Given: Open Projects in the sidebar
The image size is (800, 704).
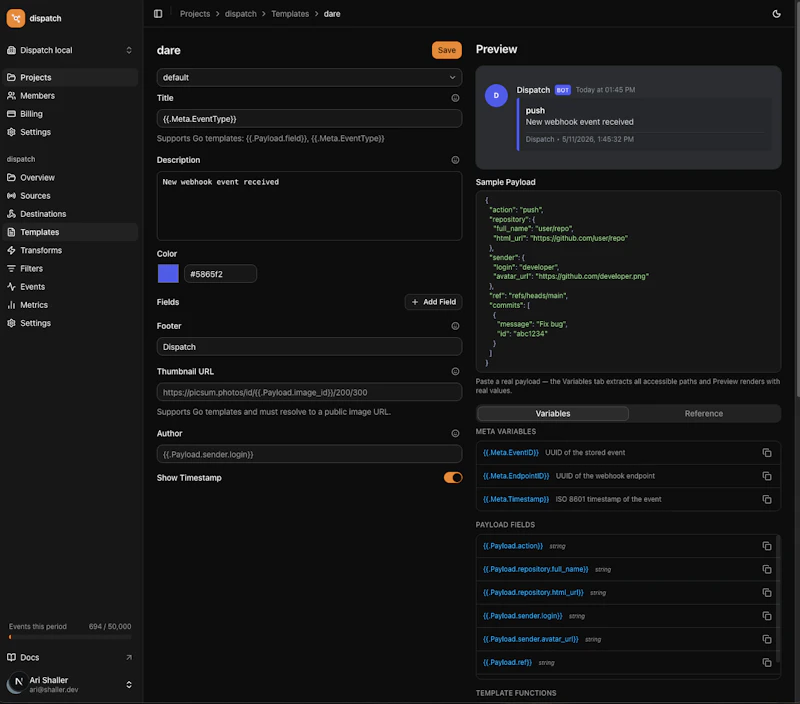Looking at the screenshot, I should click(x=70, y=78).
